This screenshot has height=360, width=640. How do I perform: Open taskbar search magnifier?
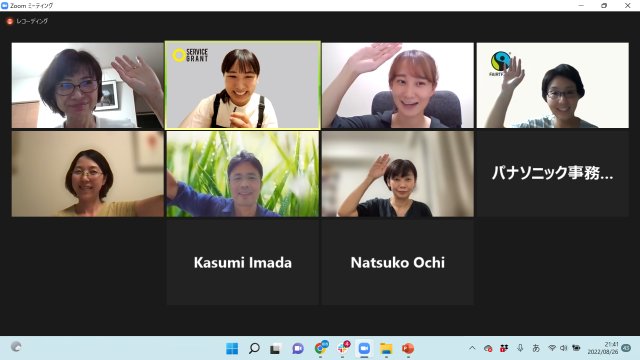point(254,348)
